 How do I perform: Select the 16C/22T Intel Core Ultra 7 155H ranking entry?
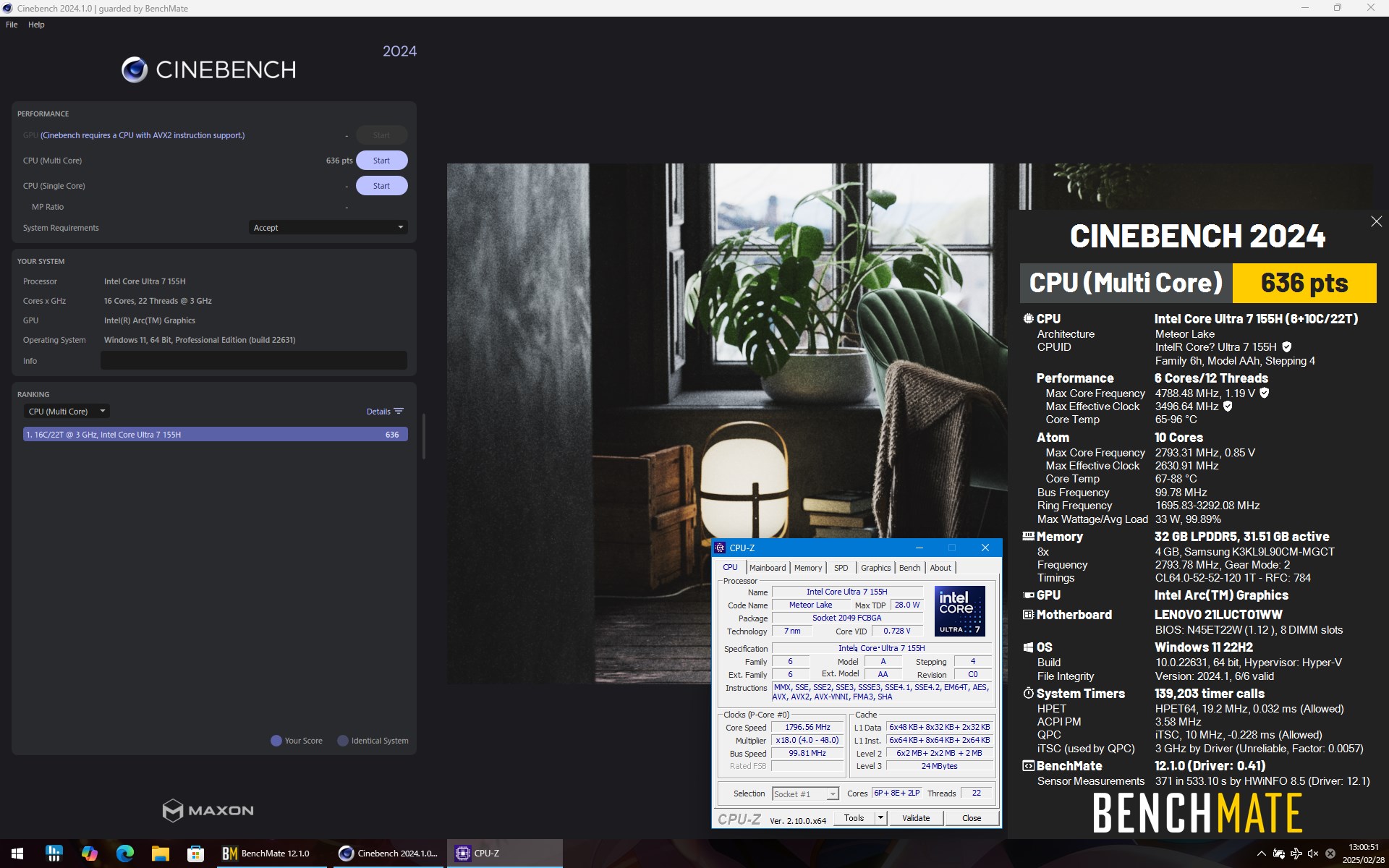pyautogui.click(x=215, y=435)
